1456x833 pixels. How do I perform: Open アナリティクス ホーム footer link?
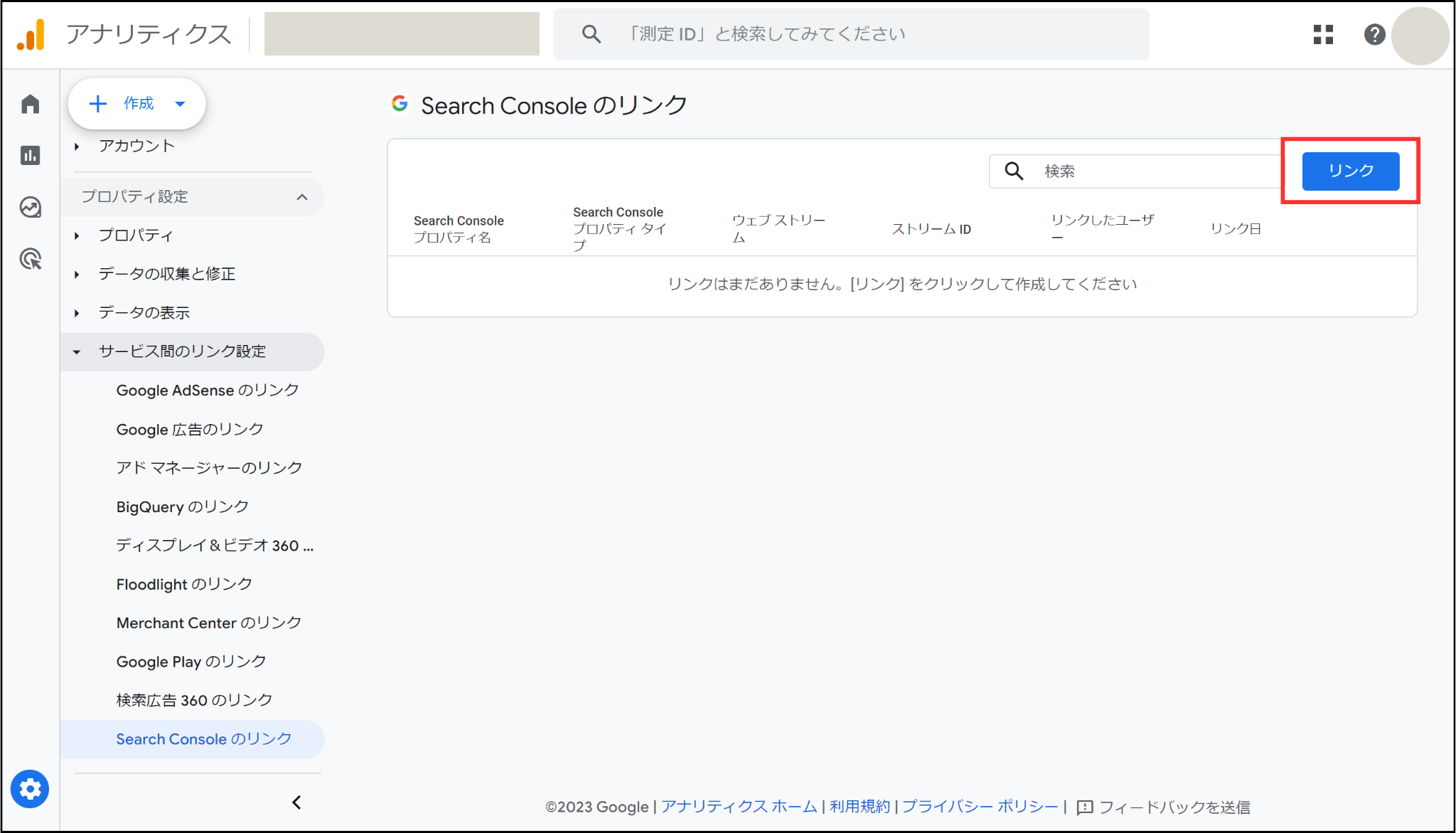point(739,807)
